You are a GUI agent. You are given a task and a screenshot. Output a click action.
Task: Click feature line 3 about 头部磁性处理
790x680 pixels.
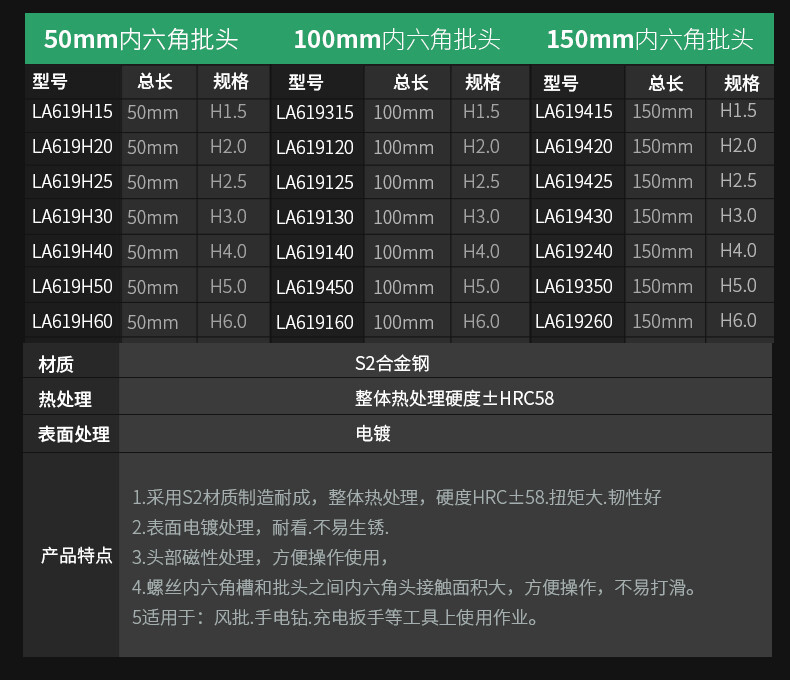[260, 557]
